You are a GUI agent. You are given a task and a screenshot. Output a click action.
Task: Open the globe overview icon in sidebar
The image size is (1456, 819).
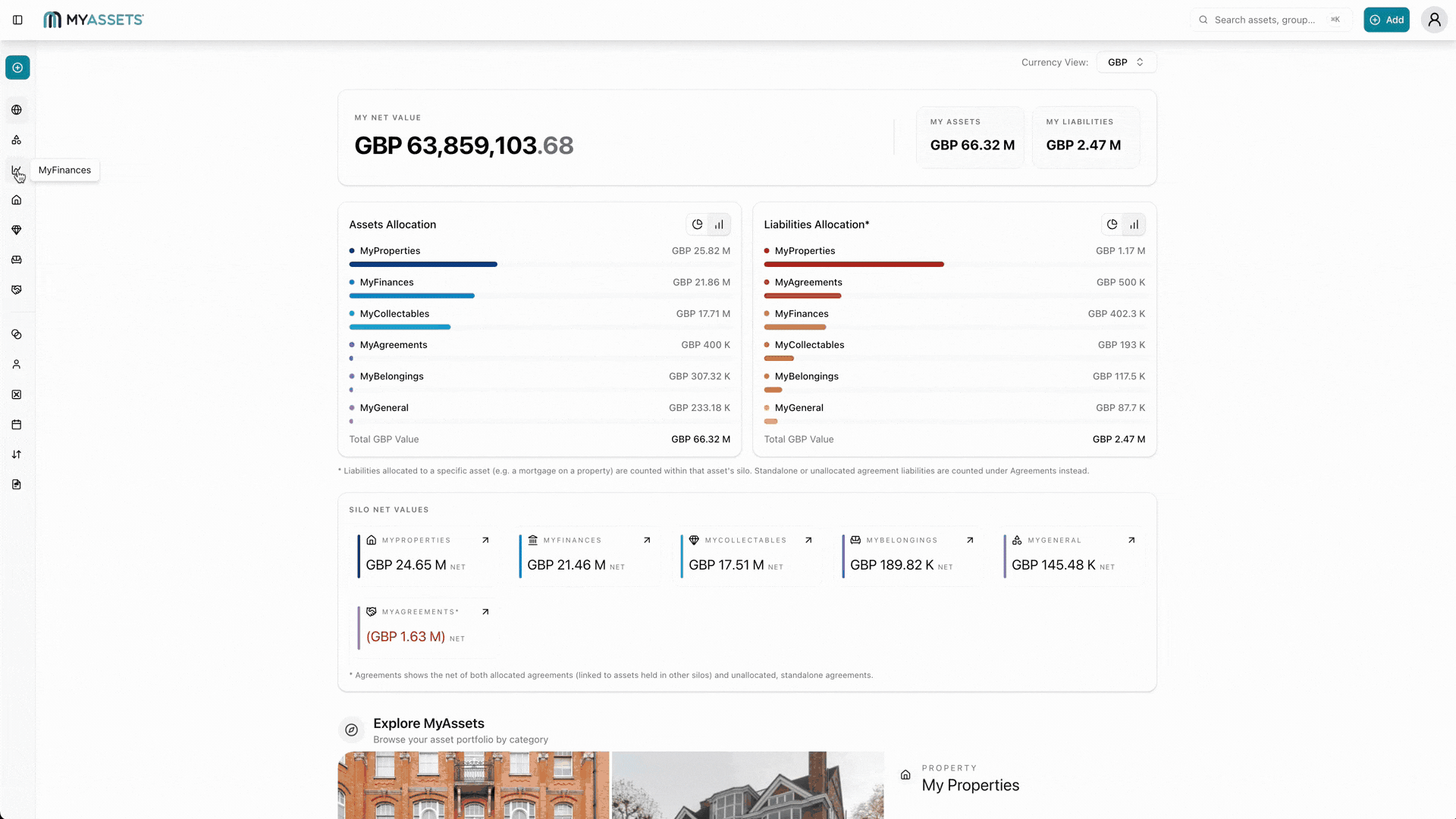[17, 110]
